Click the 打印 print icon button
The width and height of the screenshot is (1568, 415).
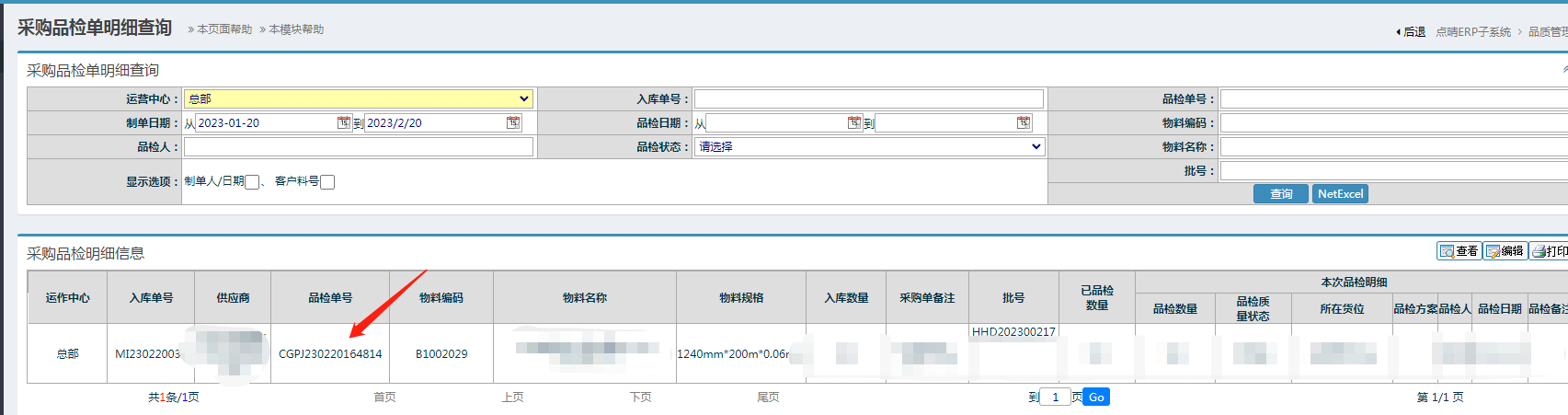pyautogui.click(x=1550, y=251)
